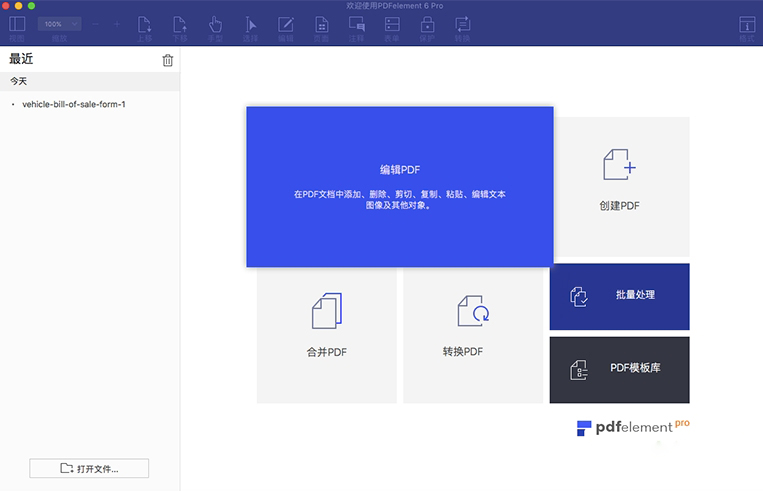
Task: Open the Page (页面) toolbar icon
Action: pyautogui.click(x=321, y=24)
